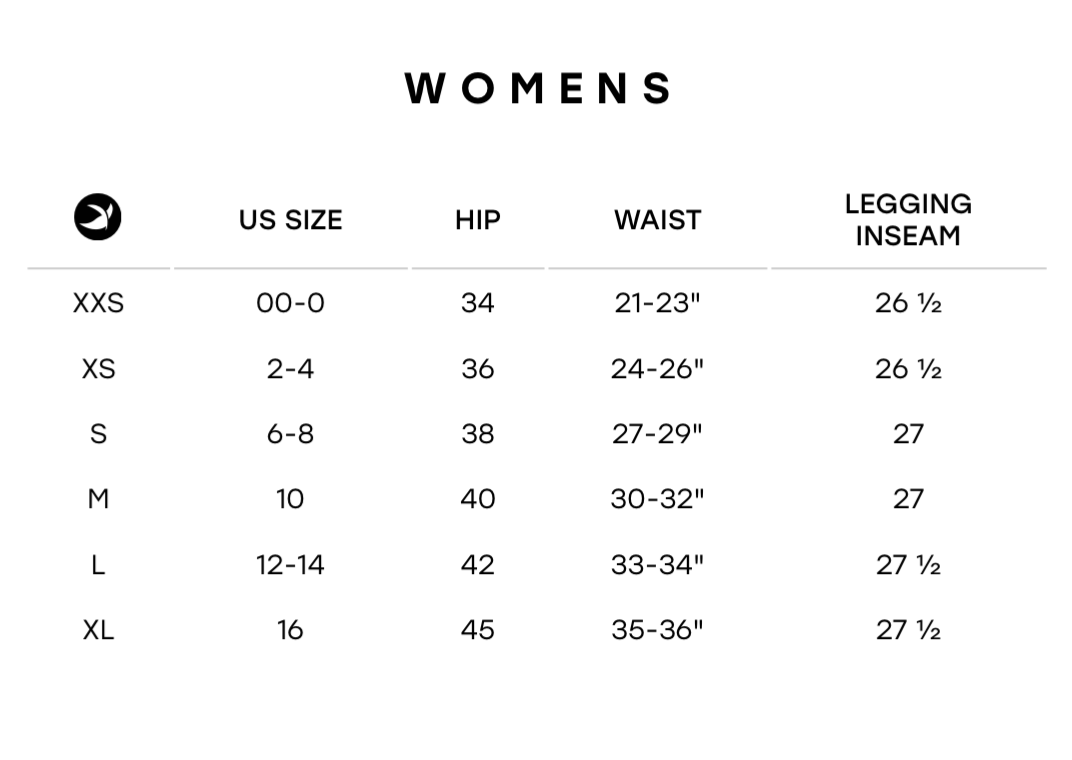
Task: Click the XS size row label
Action: [x=98, y=369]
